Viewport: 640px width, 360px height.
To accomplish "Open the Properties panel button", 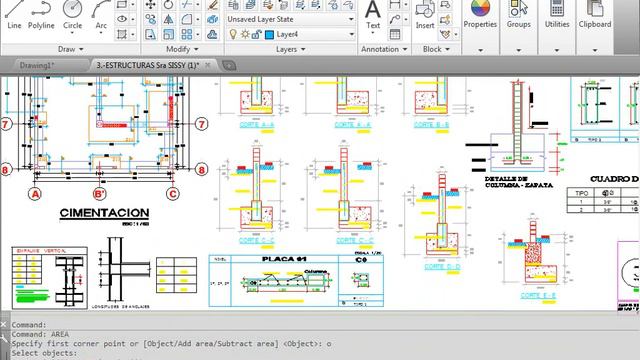I will (480, 24).
